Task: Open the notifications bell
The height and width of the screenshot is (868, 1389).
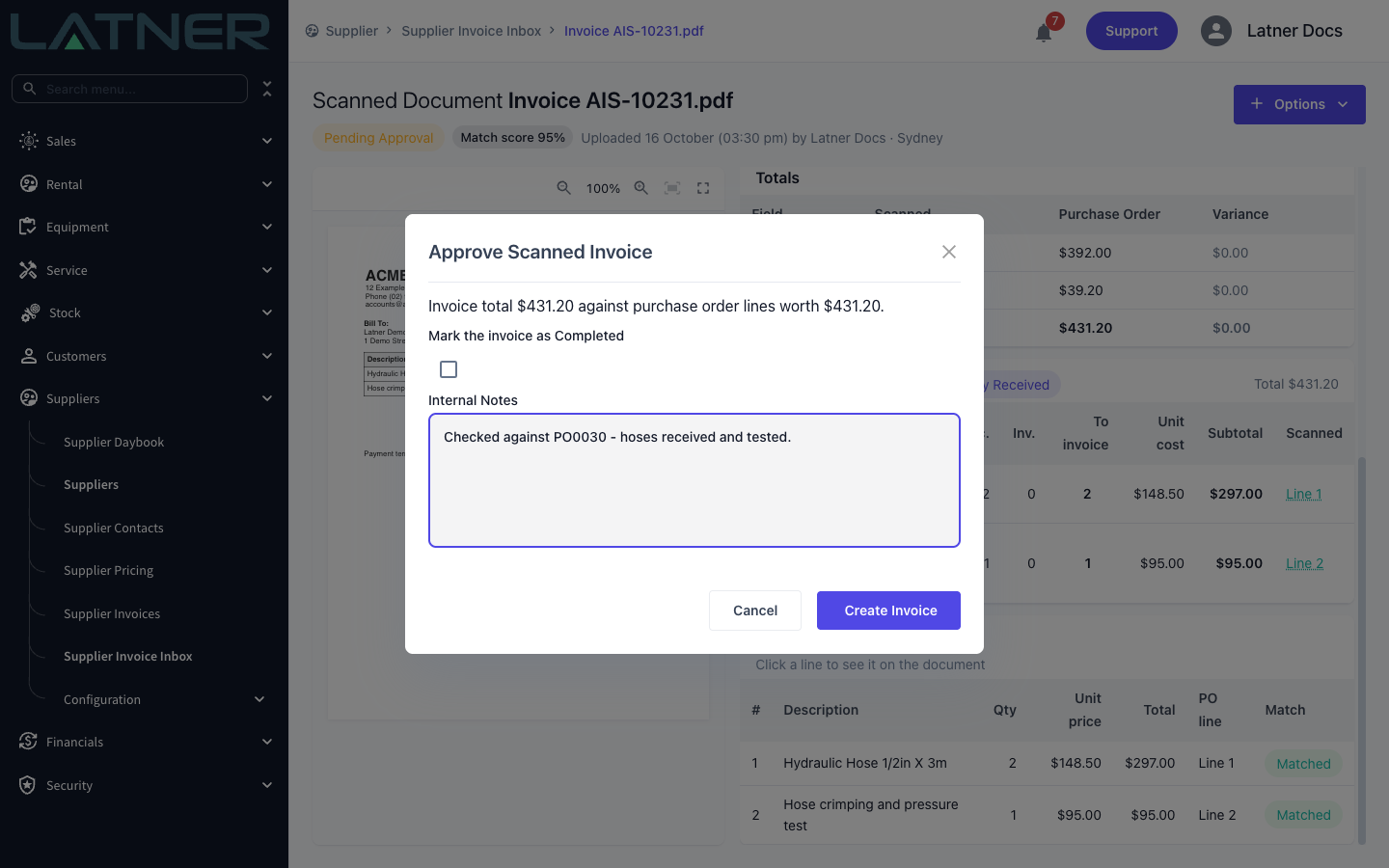Action: [x=1044, y=33]
